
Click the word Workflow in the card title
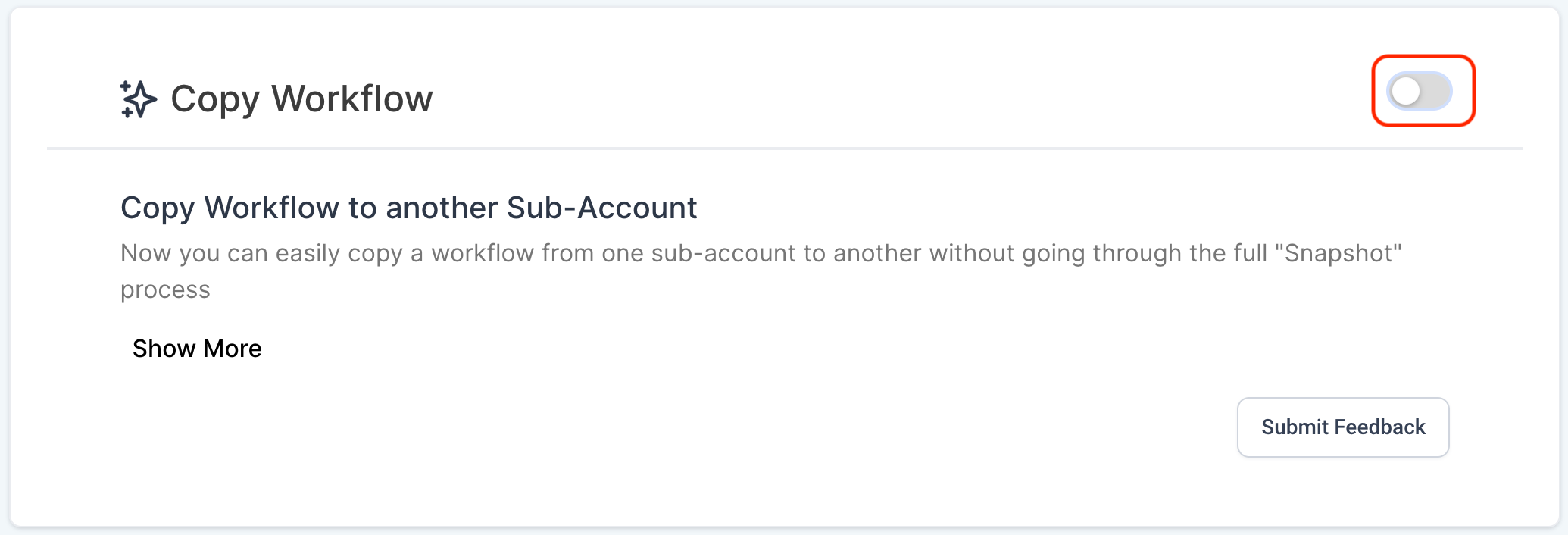pos(352,99)
